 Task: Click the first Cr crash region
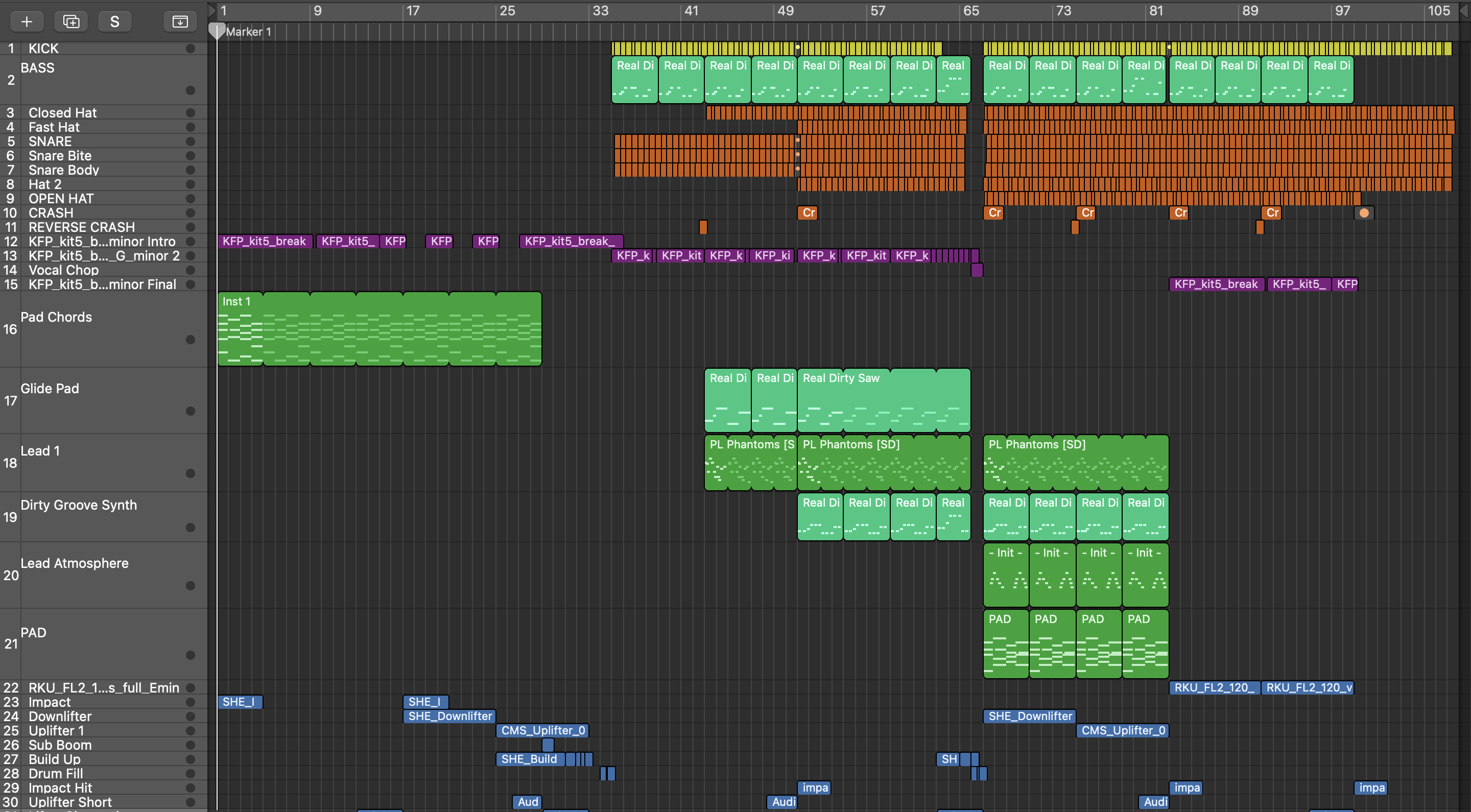tap(808, 213)
